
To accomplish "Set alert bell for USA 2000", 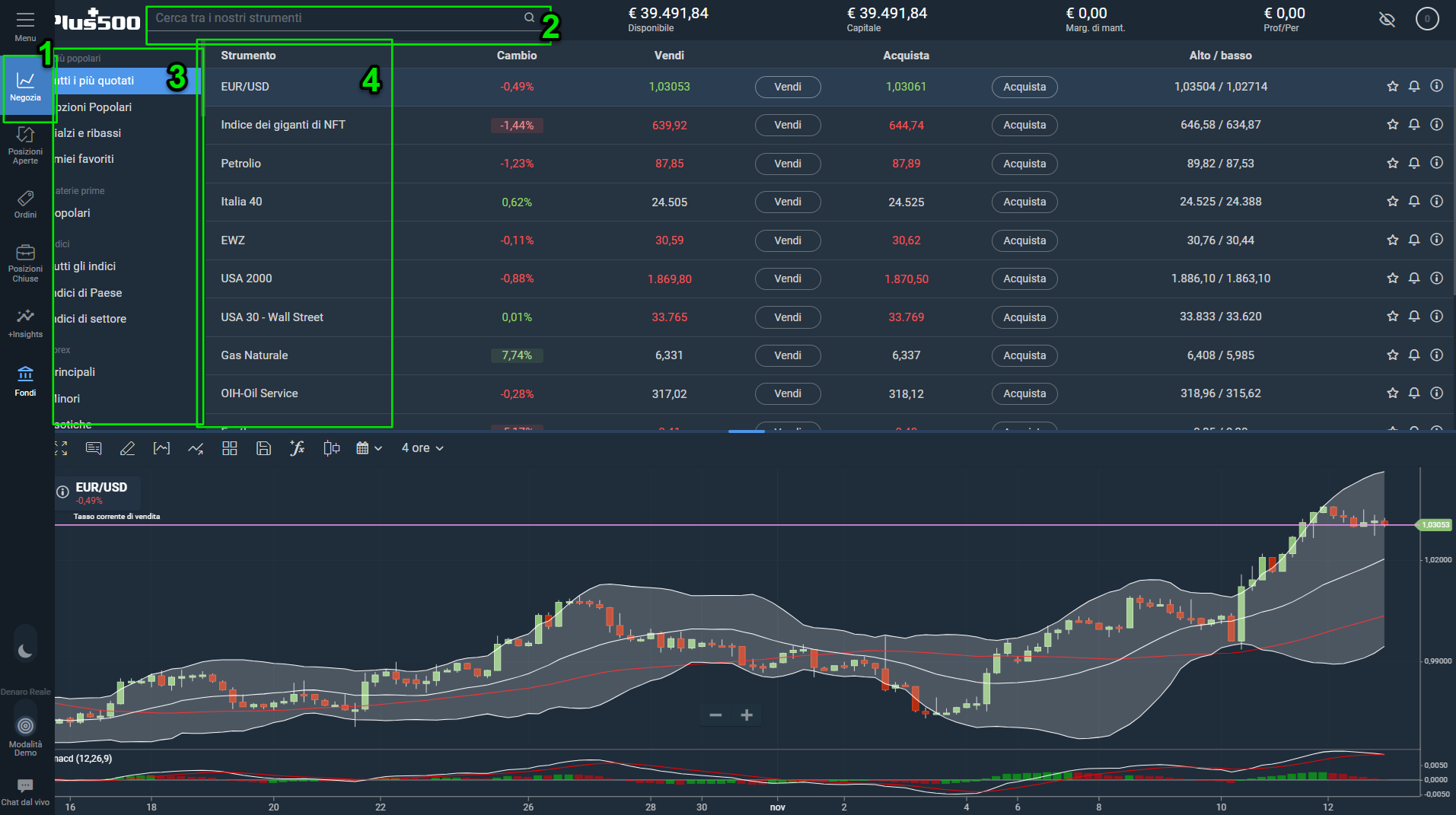I will tap(1414, 278).
